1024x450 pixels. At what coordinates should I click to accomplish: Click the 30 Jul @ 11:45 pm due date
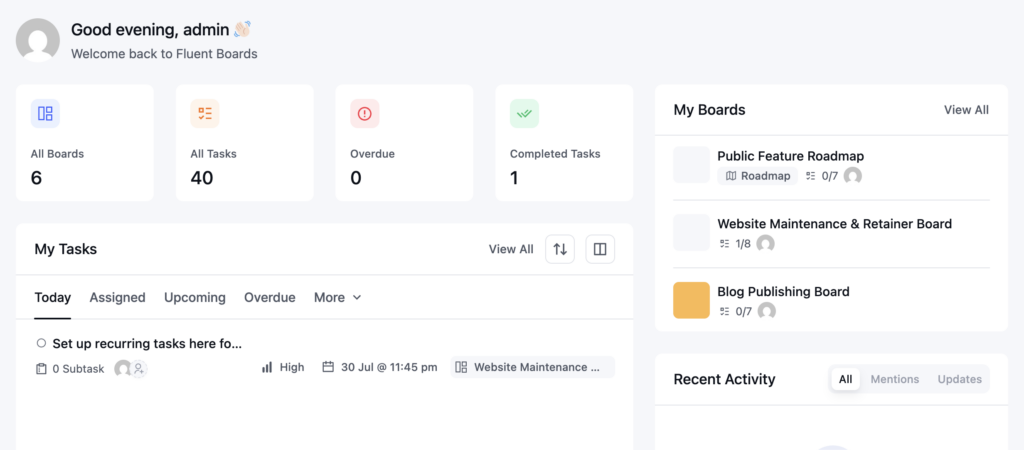(x=389, y=367)
